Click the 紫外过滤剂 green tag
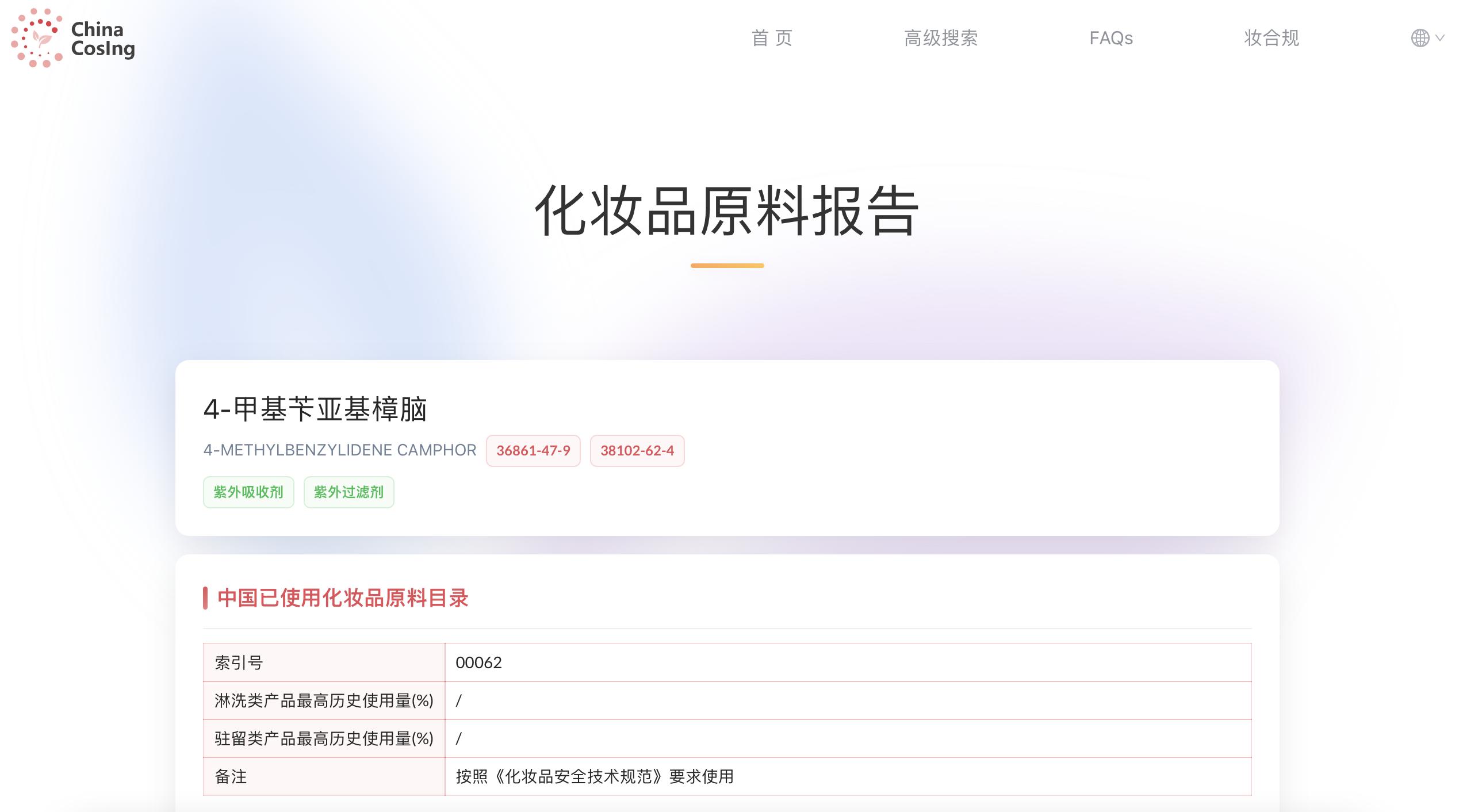The image size is (1463, 812). (348, 492)
